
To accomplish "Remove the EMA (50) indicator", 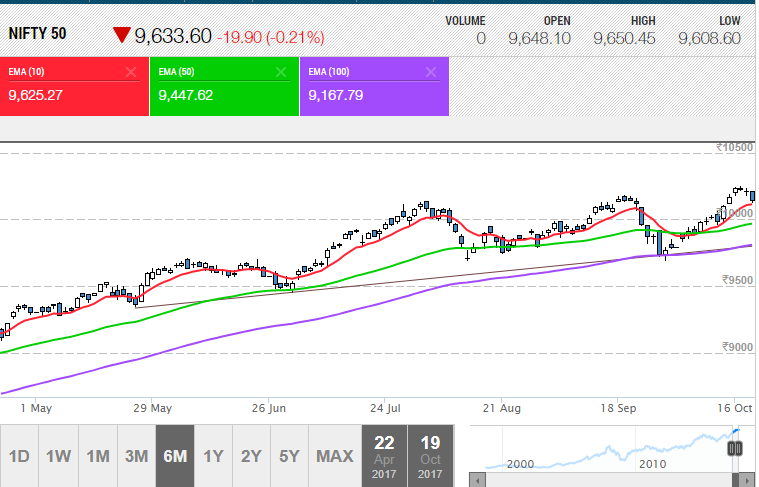I will [281, 72].
